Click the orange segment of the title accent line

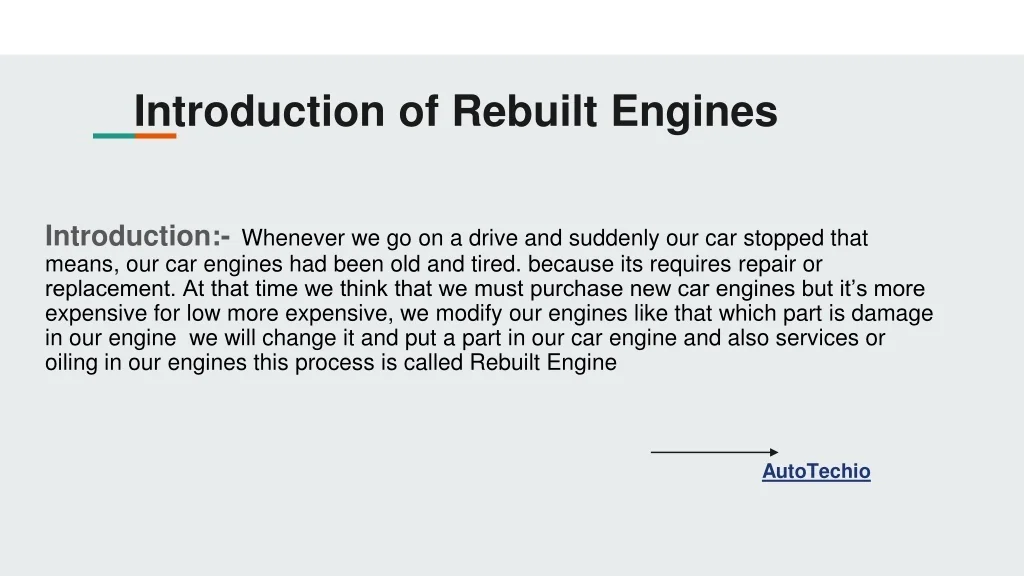click(155, 136)
